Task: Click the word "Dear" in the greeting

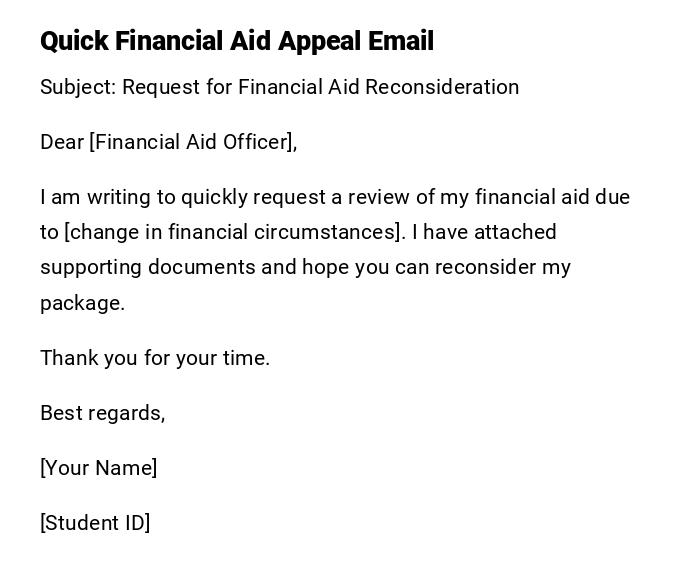Action: pyautogui.click(x=62, y=142)
